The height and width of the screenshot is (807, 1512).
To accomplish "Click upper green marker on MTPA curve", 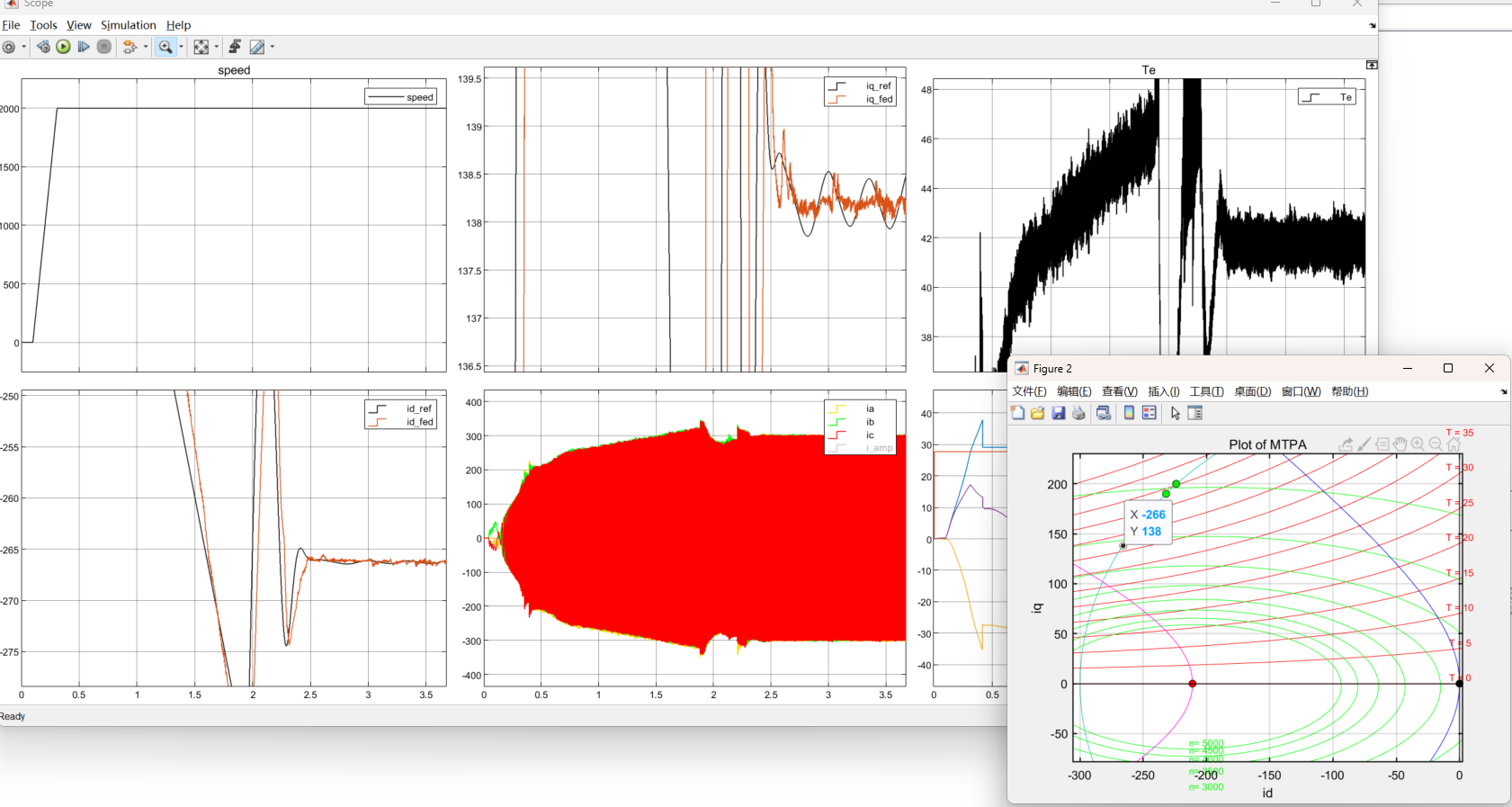I will pos(1176,484).
